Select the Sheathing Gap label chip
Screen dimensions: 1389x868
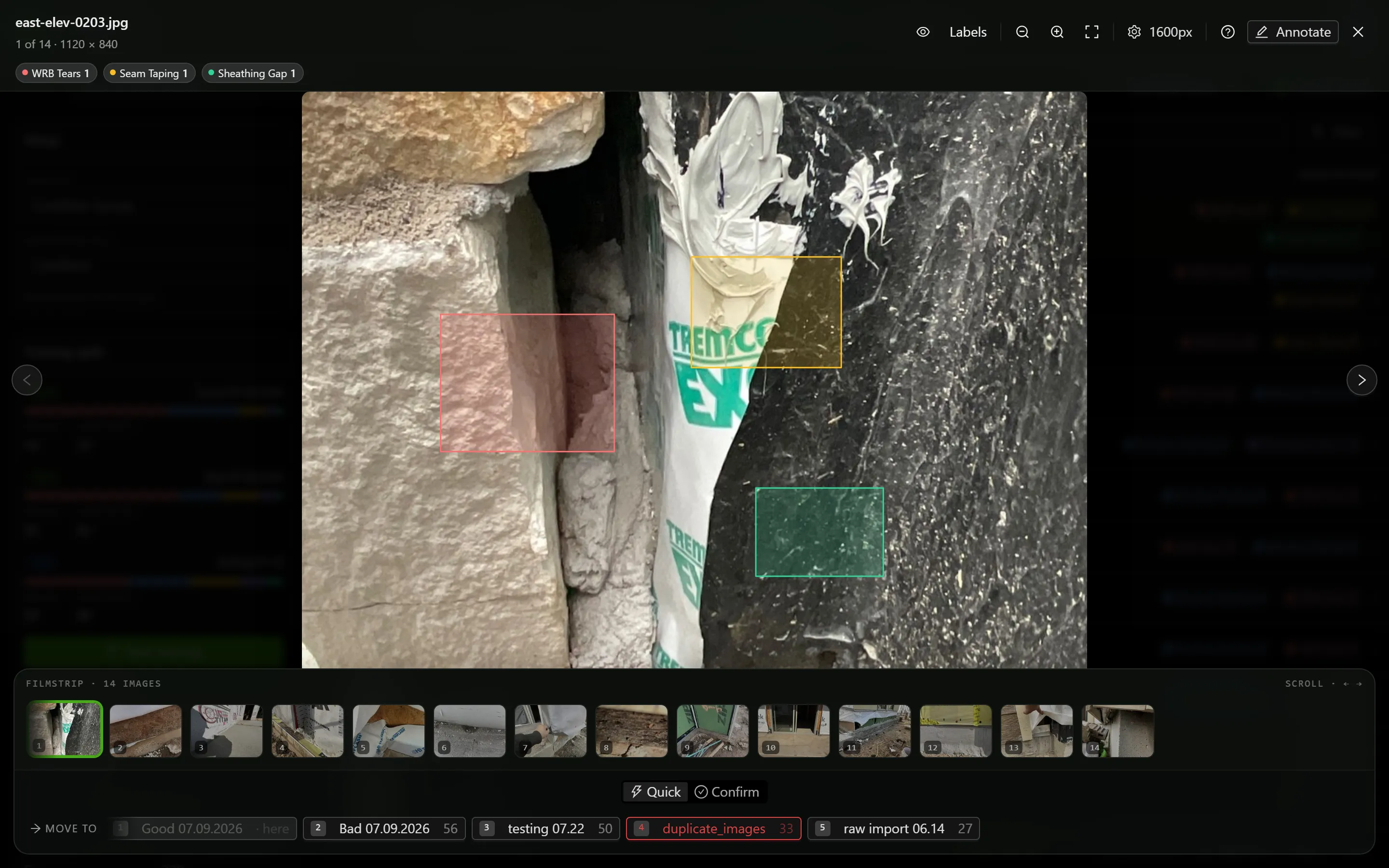(253, 73)
